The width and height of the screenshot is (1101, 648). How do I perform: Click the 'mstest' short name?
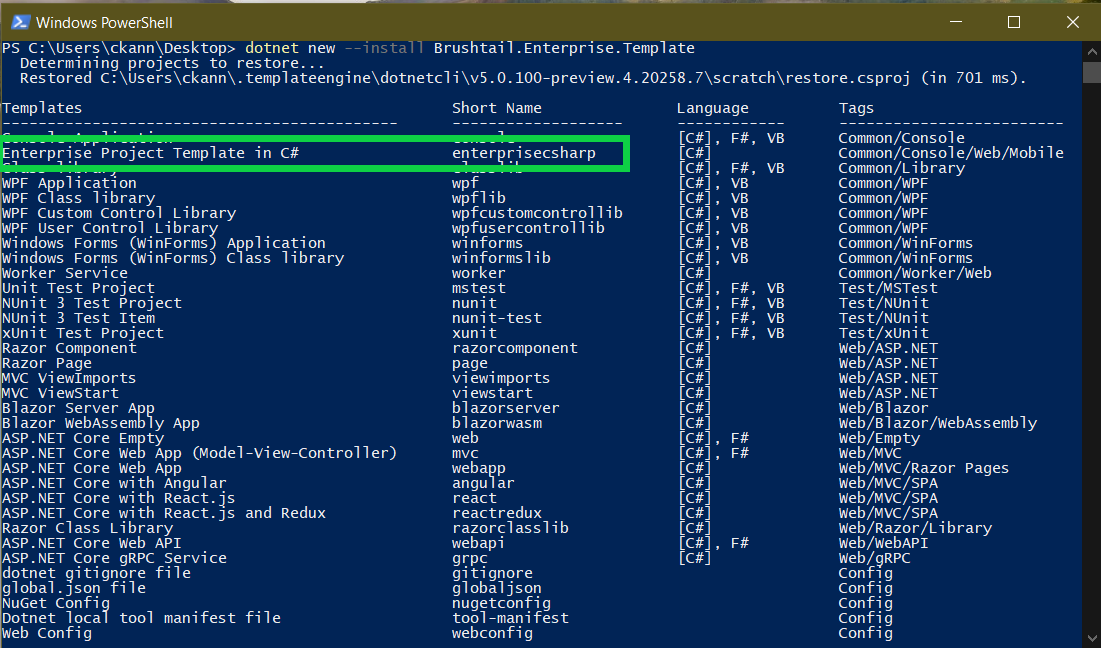click(x=479, y=289)
